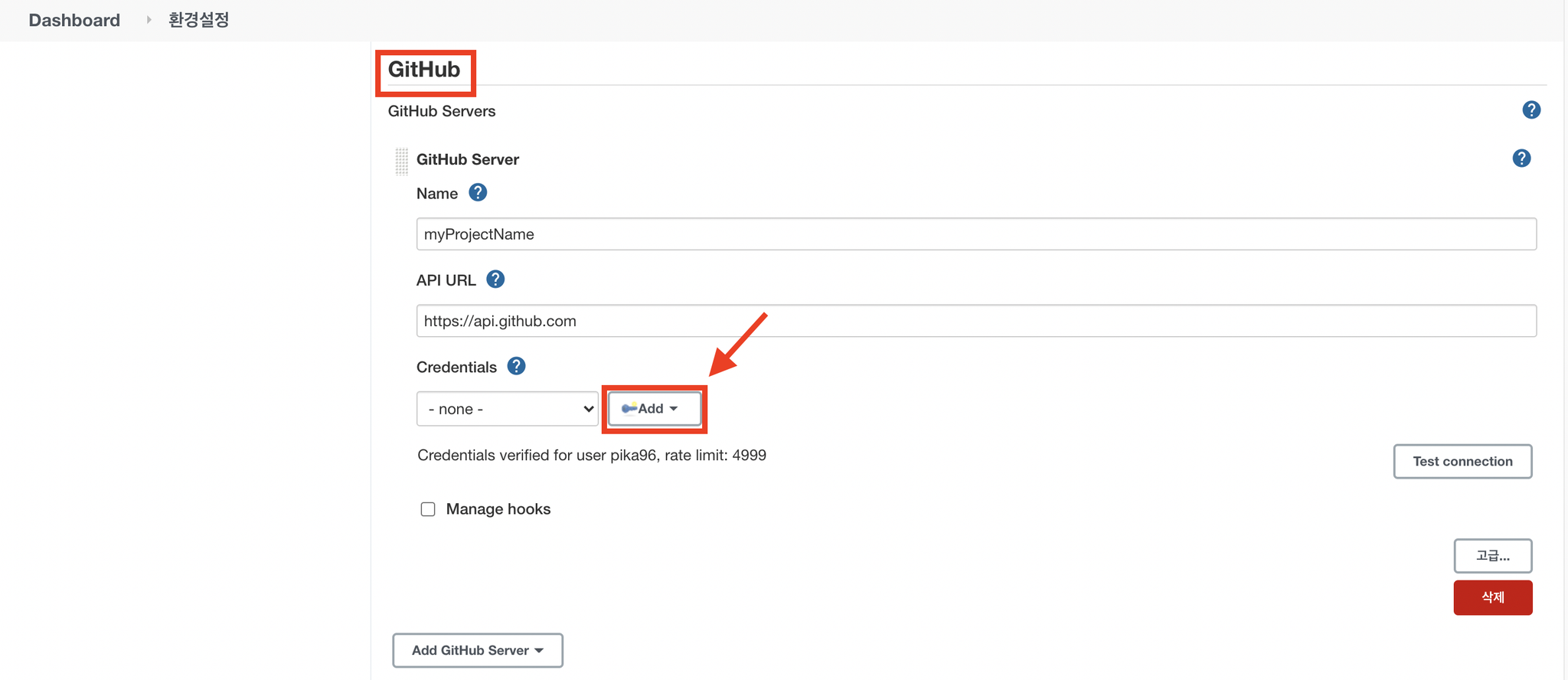This screenshot has width=1568, height=680.
Task: Select the credentials verified status text
Action: [592, 455]
